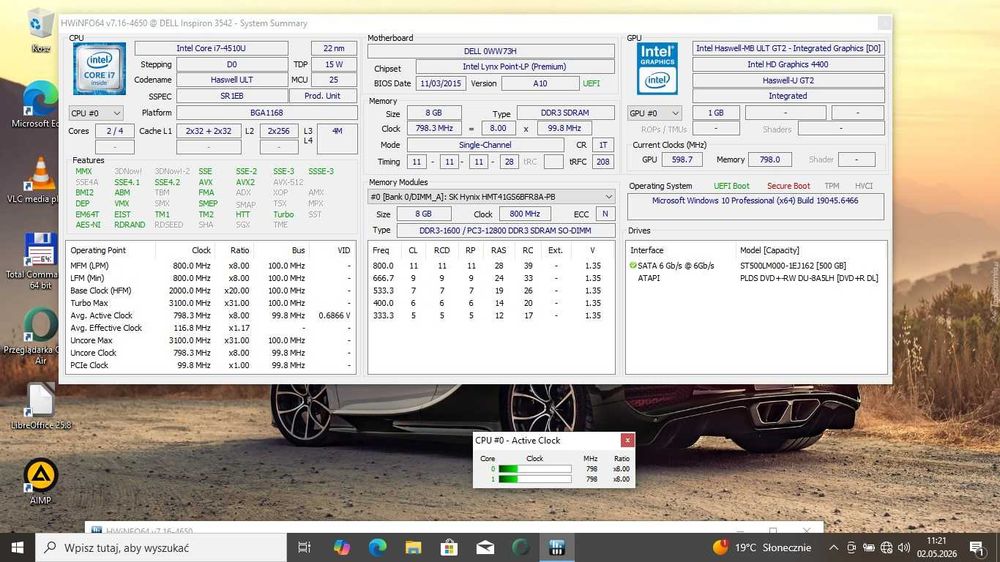Viewport: 1000px width, 562px height.
Task: Open network settings tray icon
Action: pyautogui.click(x=886, y=547)
